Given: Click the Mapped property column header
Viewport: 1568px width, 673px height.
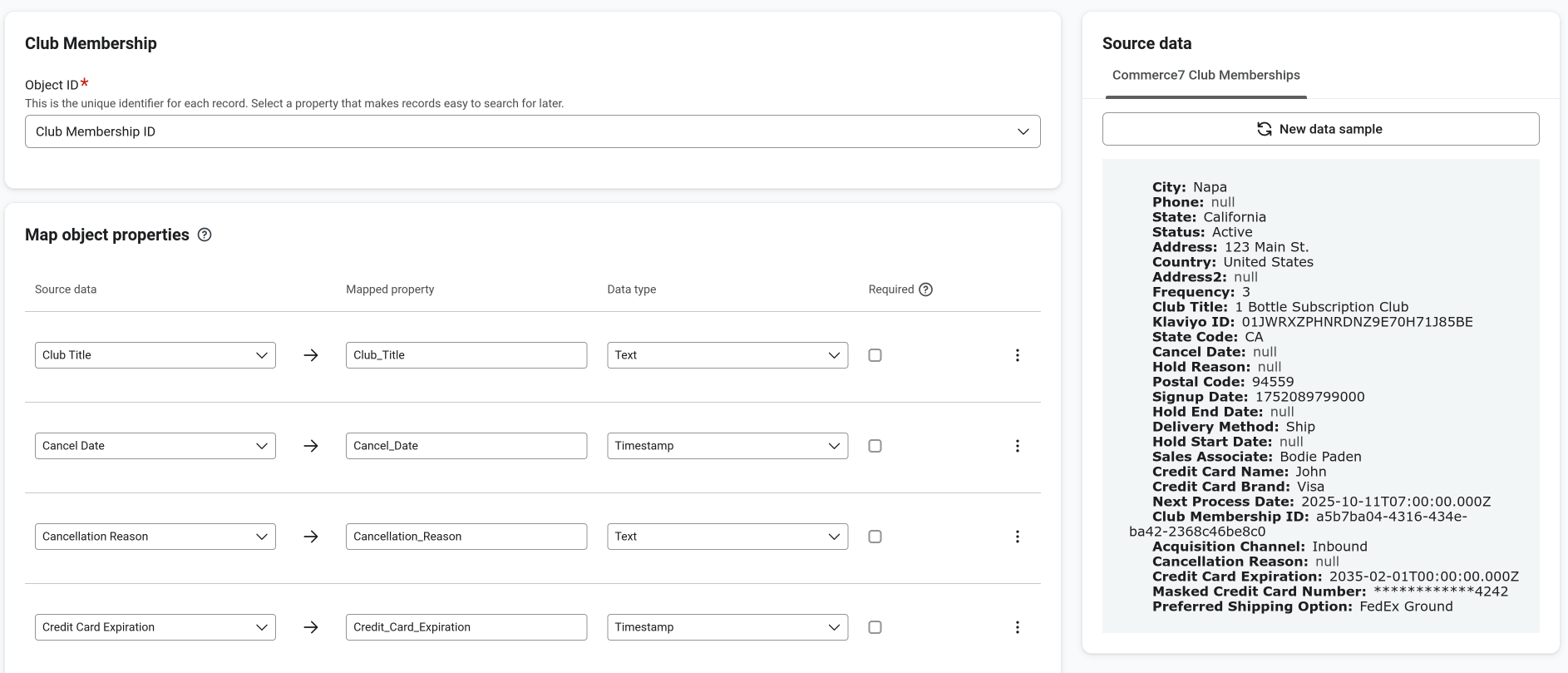Looking at the screenshot, I should point(390,289).
